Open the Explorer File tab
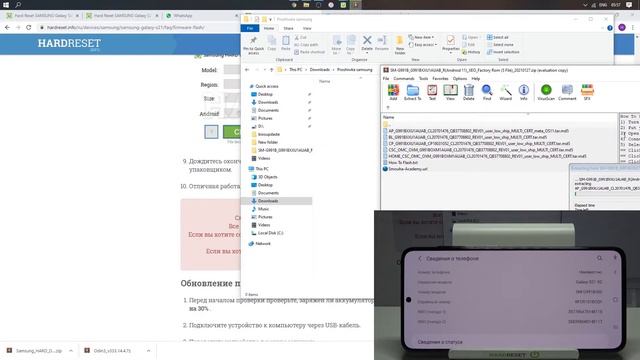 click(x=250, y=28)
